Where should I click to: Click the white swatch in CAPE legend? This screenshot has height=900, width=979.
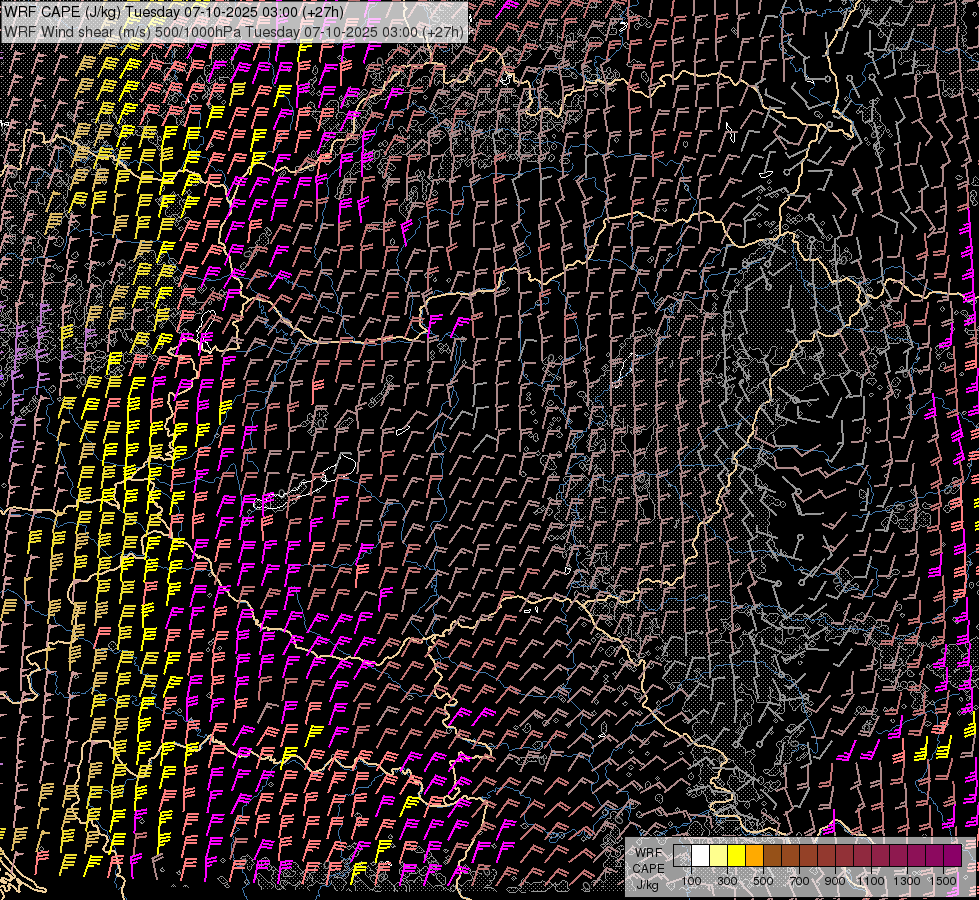tap(700, 856)
